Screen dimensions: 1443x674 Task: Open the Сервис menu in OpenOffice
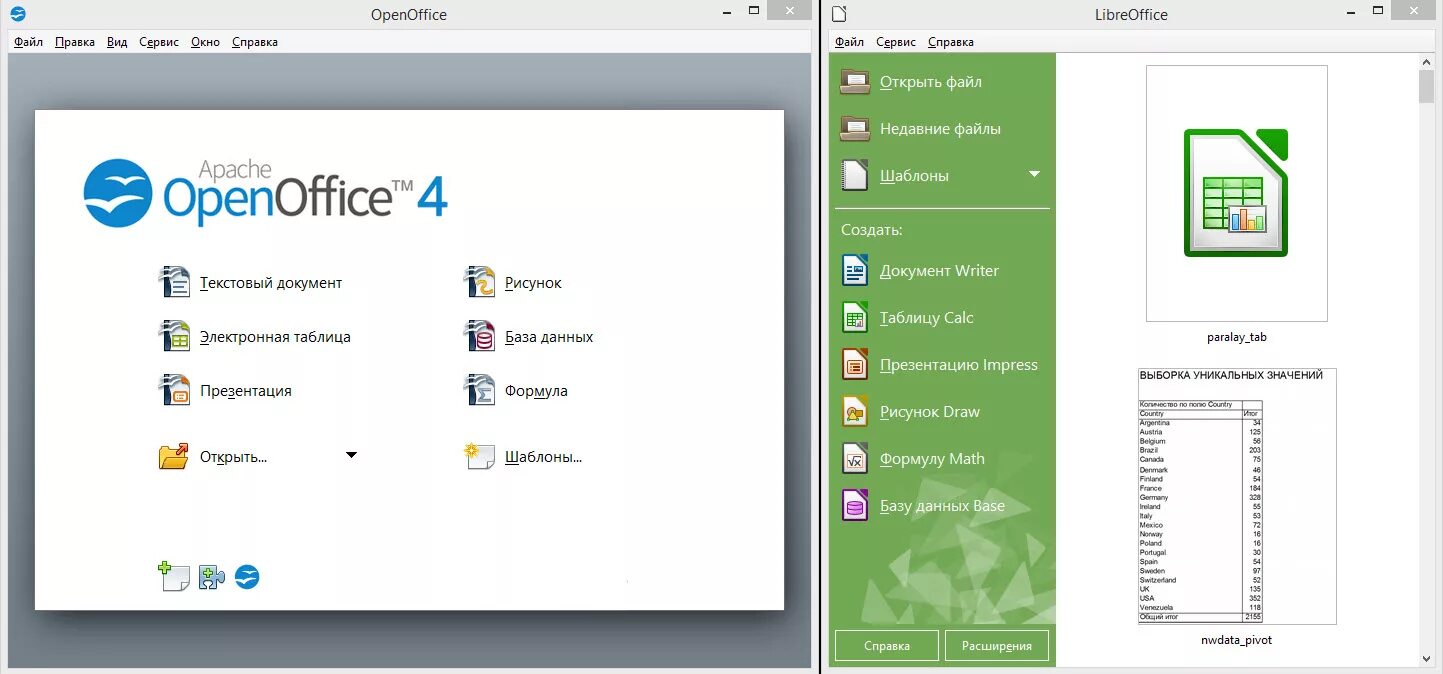point(159,42)
